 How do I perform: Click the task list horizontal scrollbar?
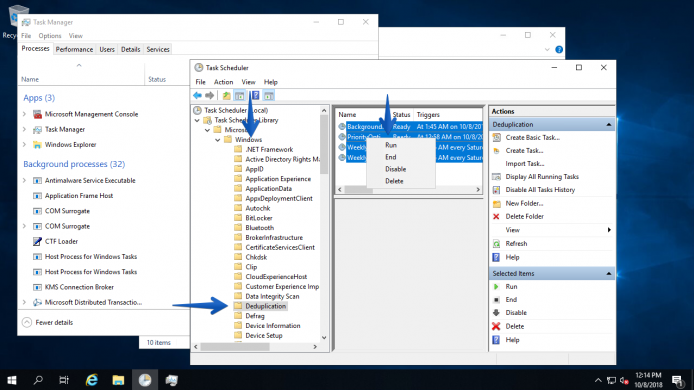(x=409, y=189)
